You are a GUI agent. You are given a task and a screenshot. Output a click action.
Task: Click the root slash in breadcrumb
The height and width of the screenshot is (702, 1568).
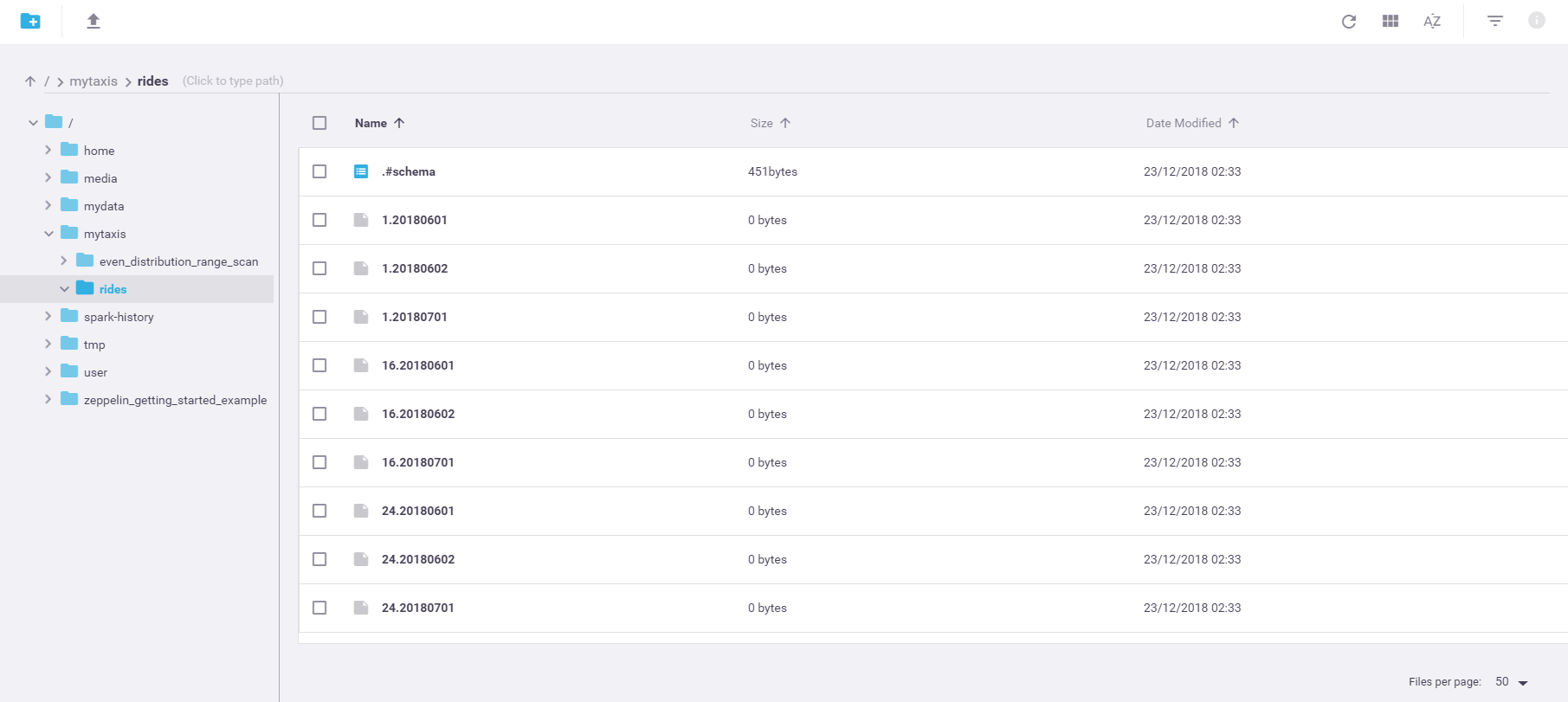[x=47, y=81]
